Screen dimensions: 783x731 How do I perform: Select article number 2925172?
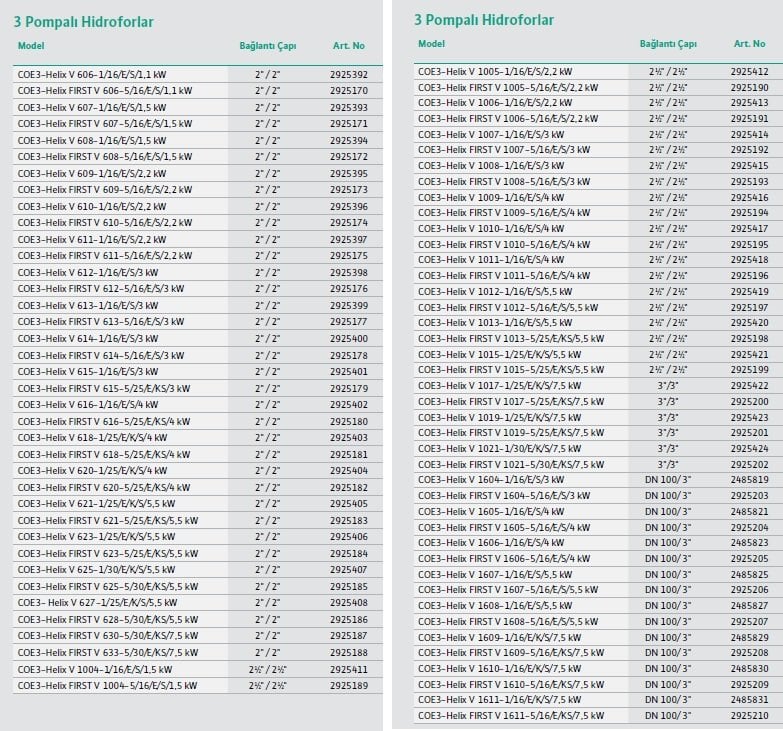(x=349, y=157)
